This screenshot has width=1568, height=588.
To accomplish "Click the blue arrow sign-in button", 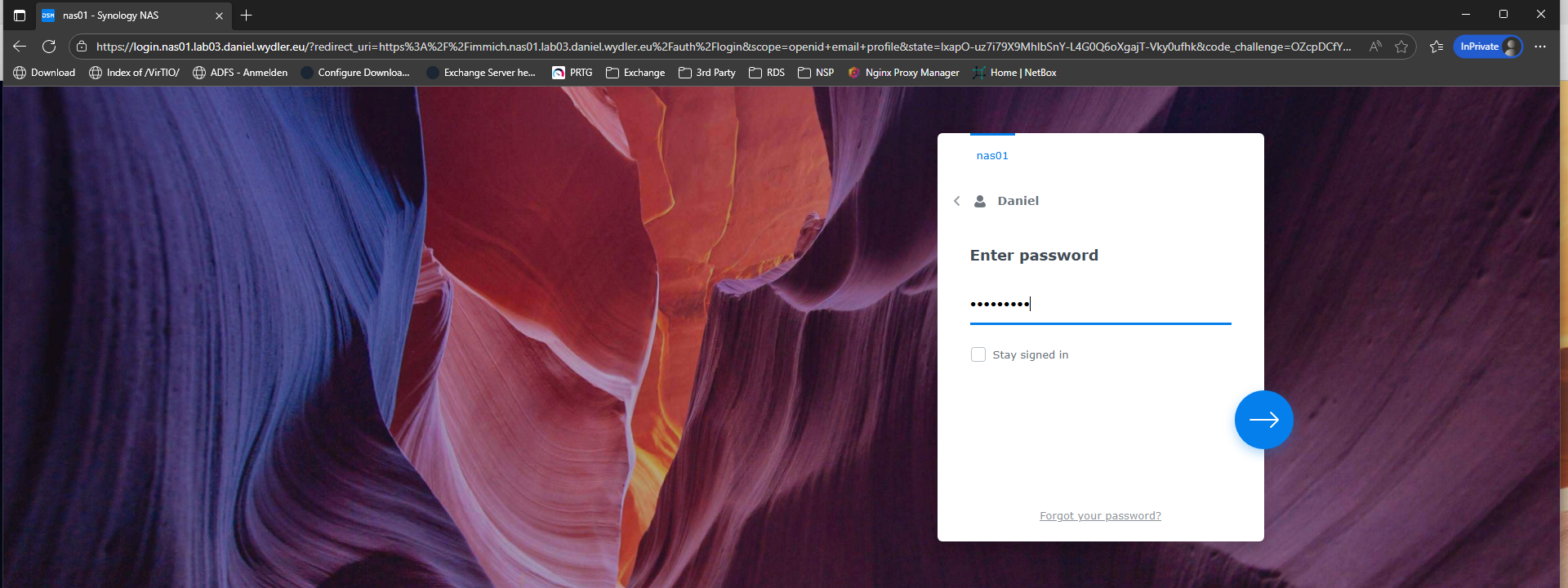I will (x=1263, y=420).
